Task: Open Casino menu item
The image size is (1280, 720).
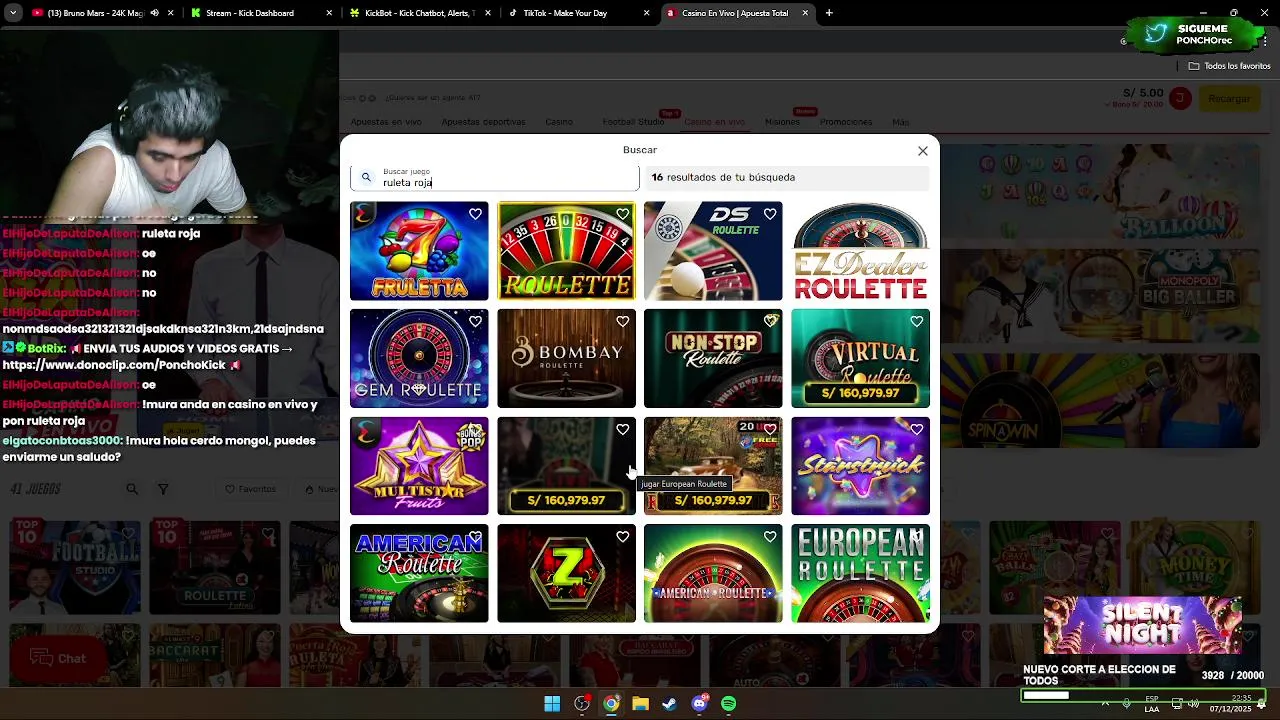Action: (559, 122)
